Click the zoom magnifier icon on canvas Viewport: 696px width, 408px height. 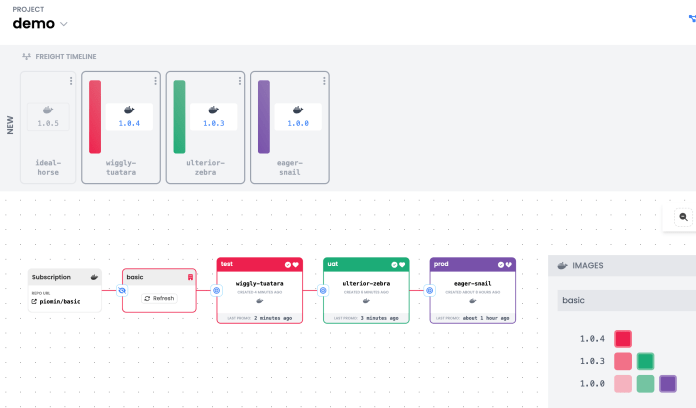(684, 216)
